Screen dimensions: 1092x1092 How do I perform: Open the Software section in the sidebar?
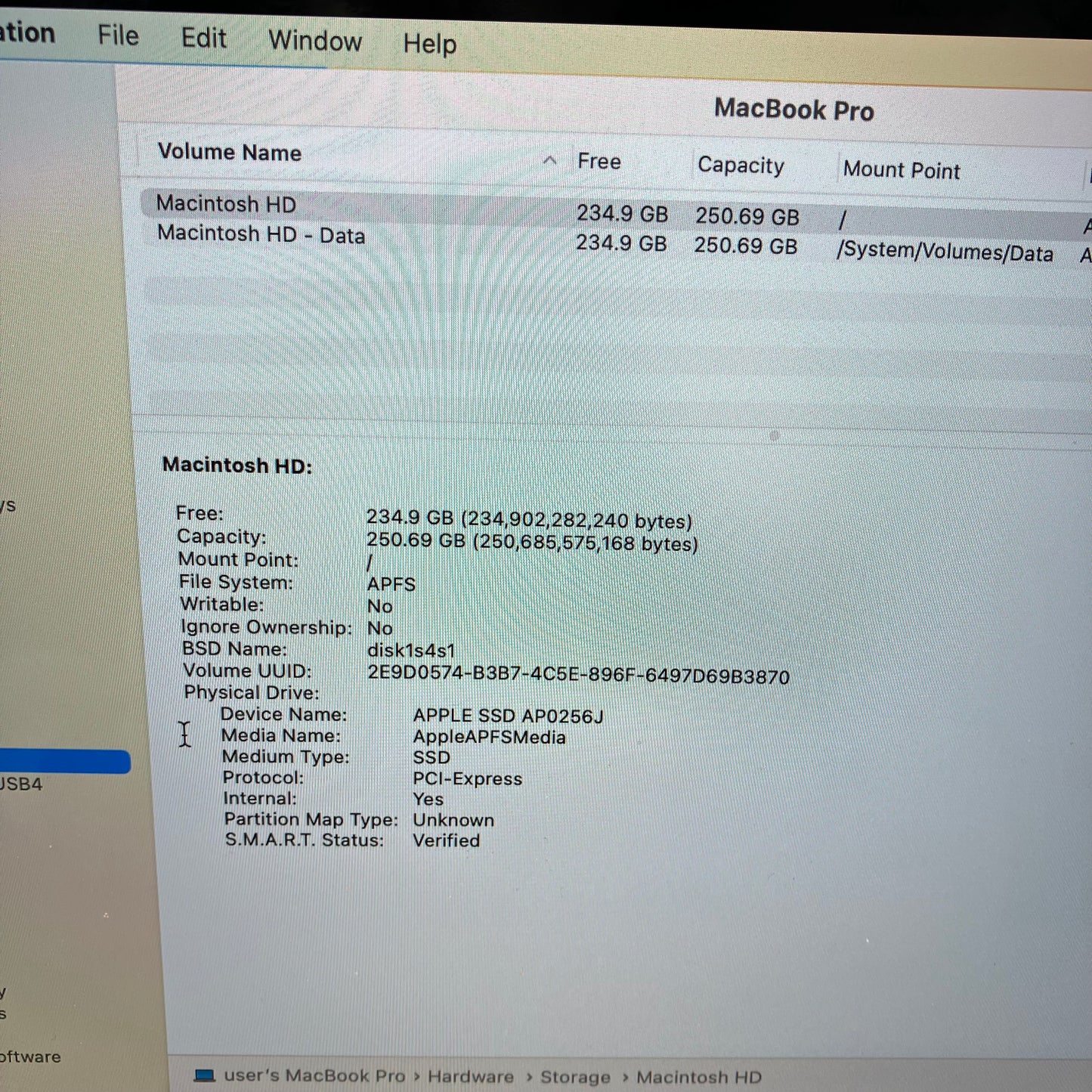[30, 1057]
